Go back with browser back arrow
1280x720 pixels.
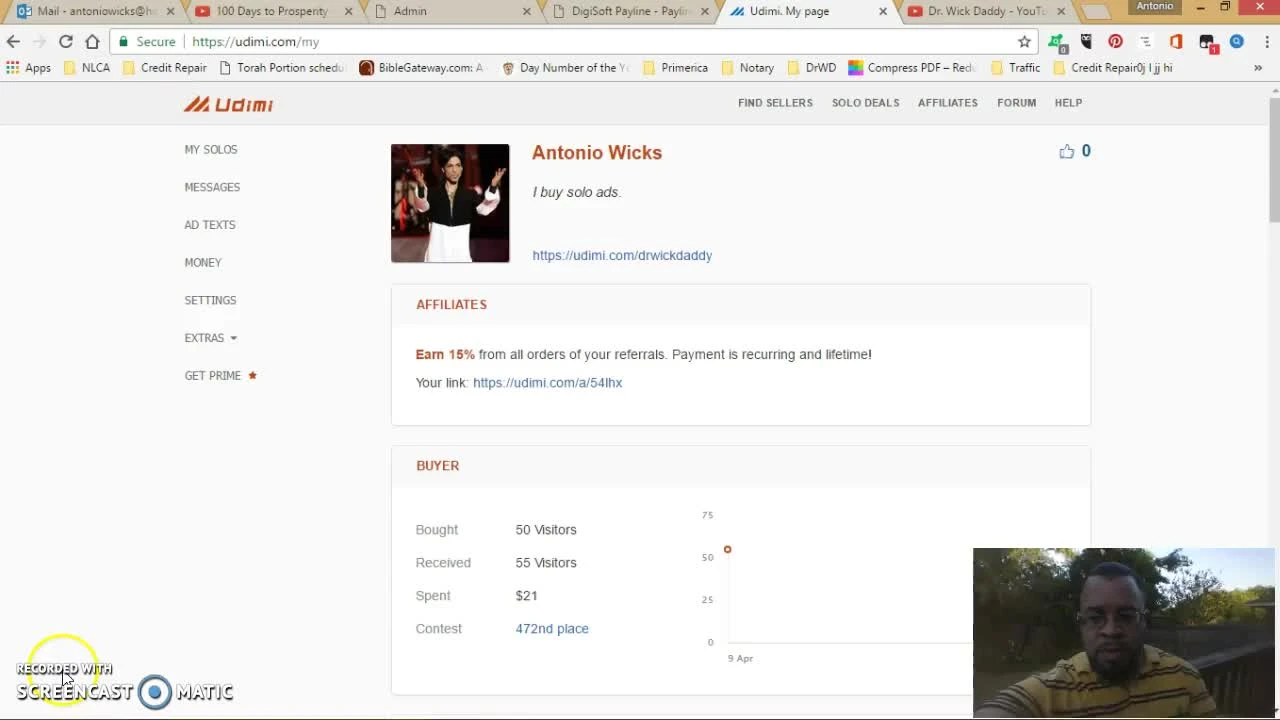click(13, 42)
